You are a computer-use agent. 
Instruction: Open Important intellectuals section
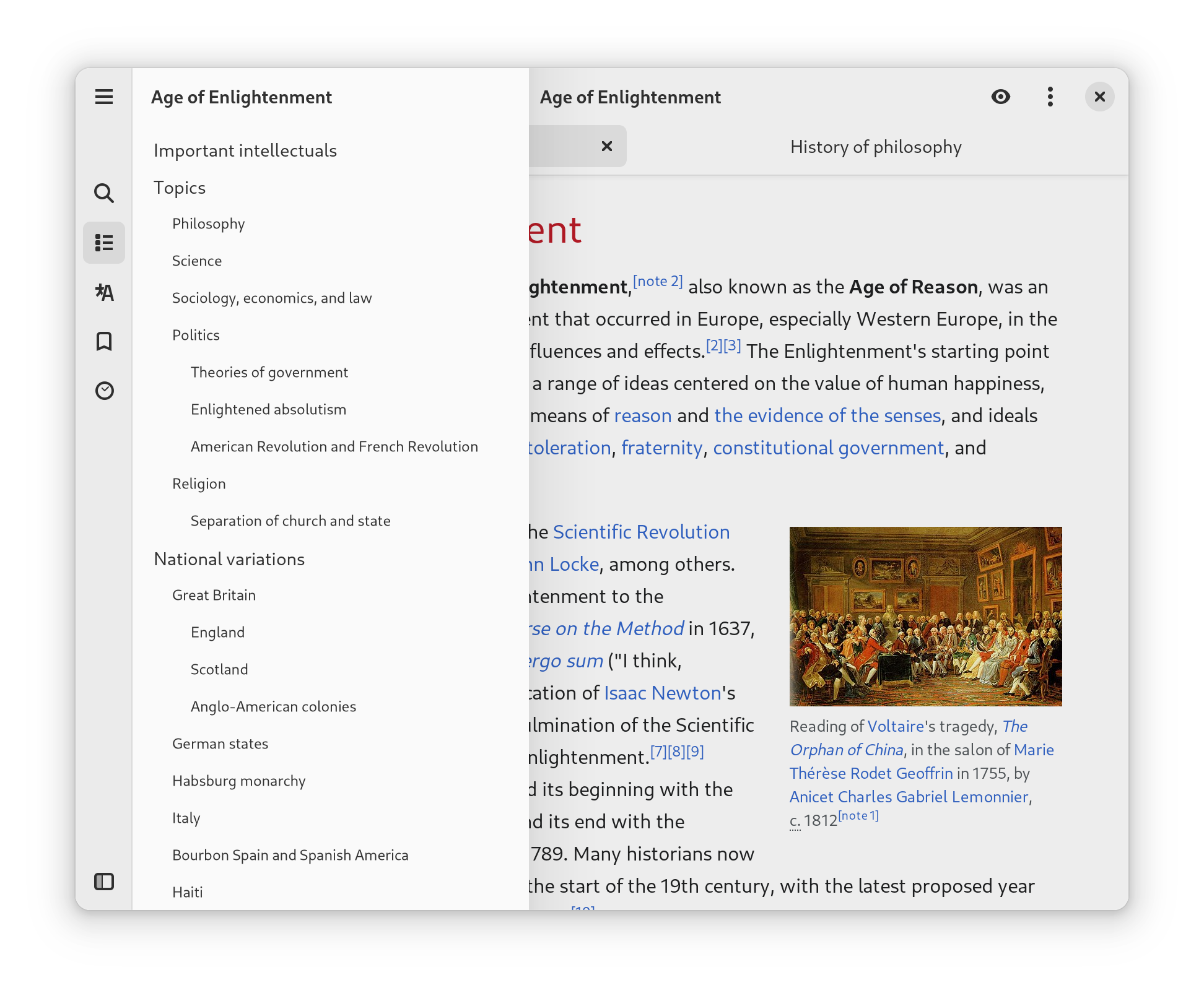click(245, 151)
